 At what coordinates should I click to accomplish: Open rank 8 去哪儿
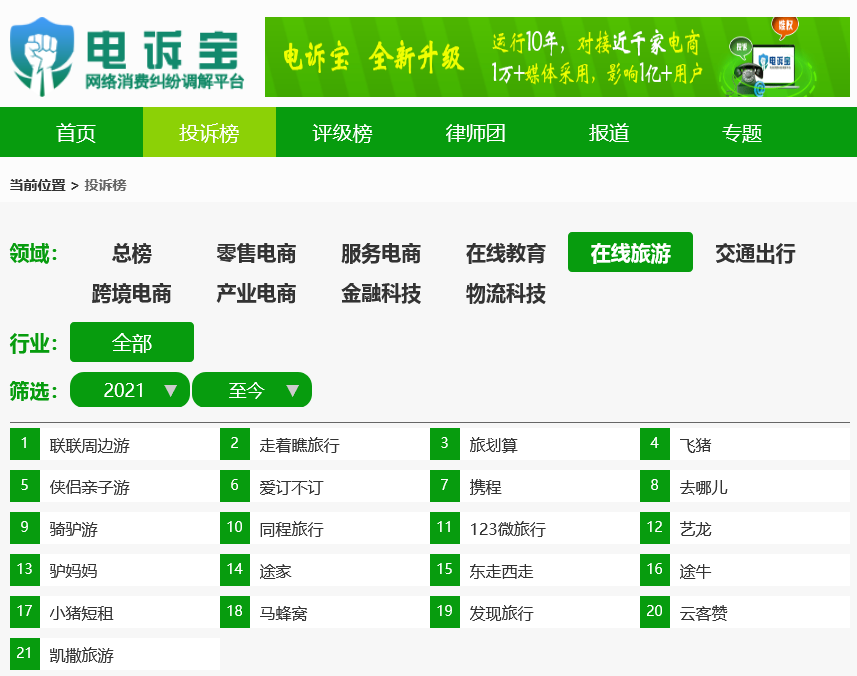pos(744,486)
